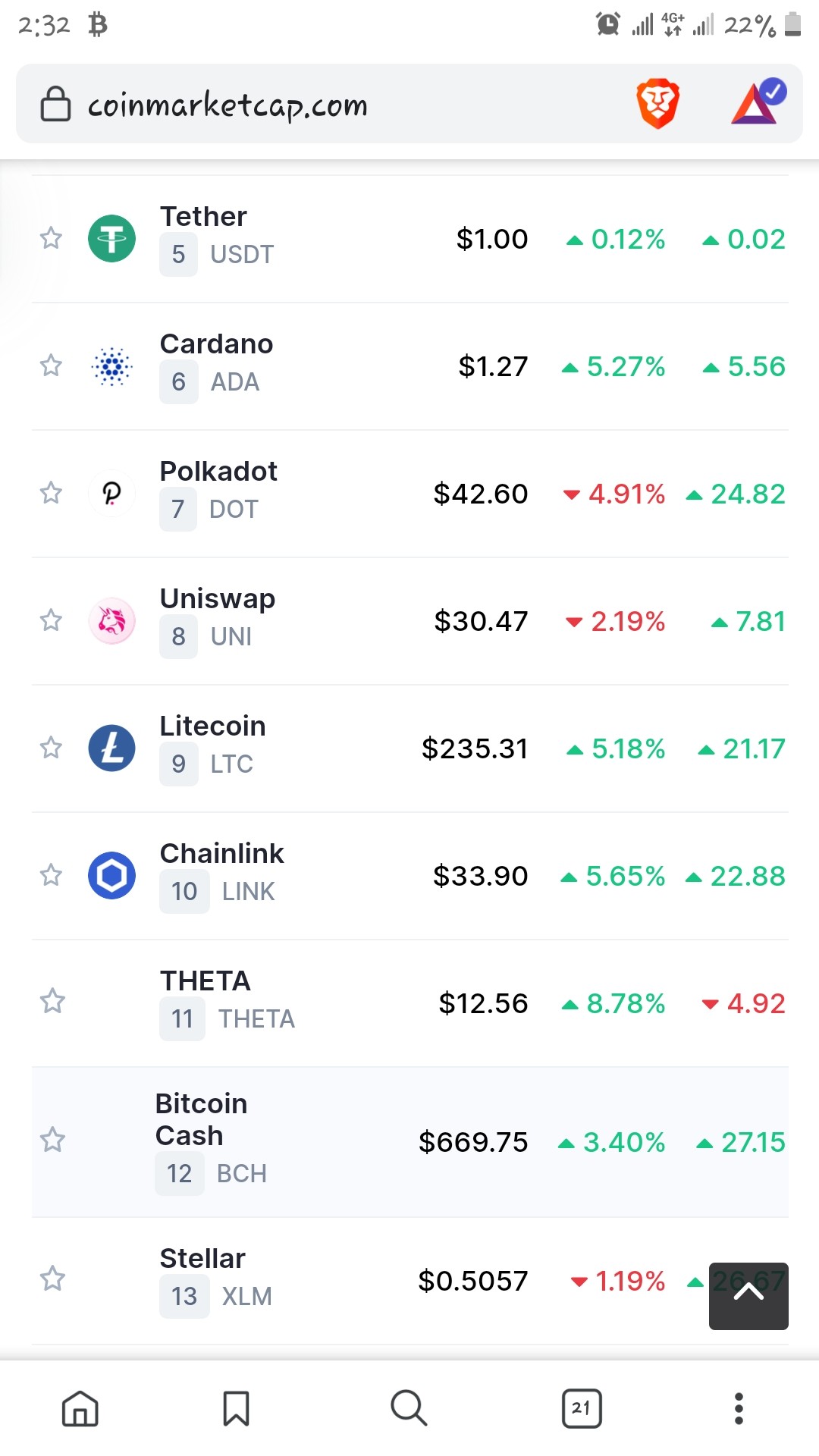The image size is (819, 1456).
Task: Tap the Cardano coin logo
Action: pyautogui.click(x=112, y=366)
